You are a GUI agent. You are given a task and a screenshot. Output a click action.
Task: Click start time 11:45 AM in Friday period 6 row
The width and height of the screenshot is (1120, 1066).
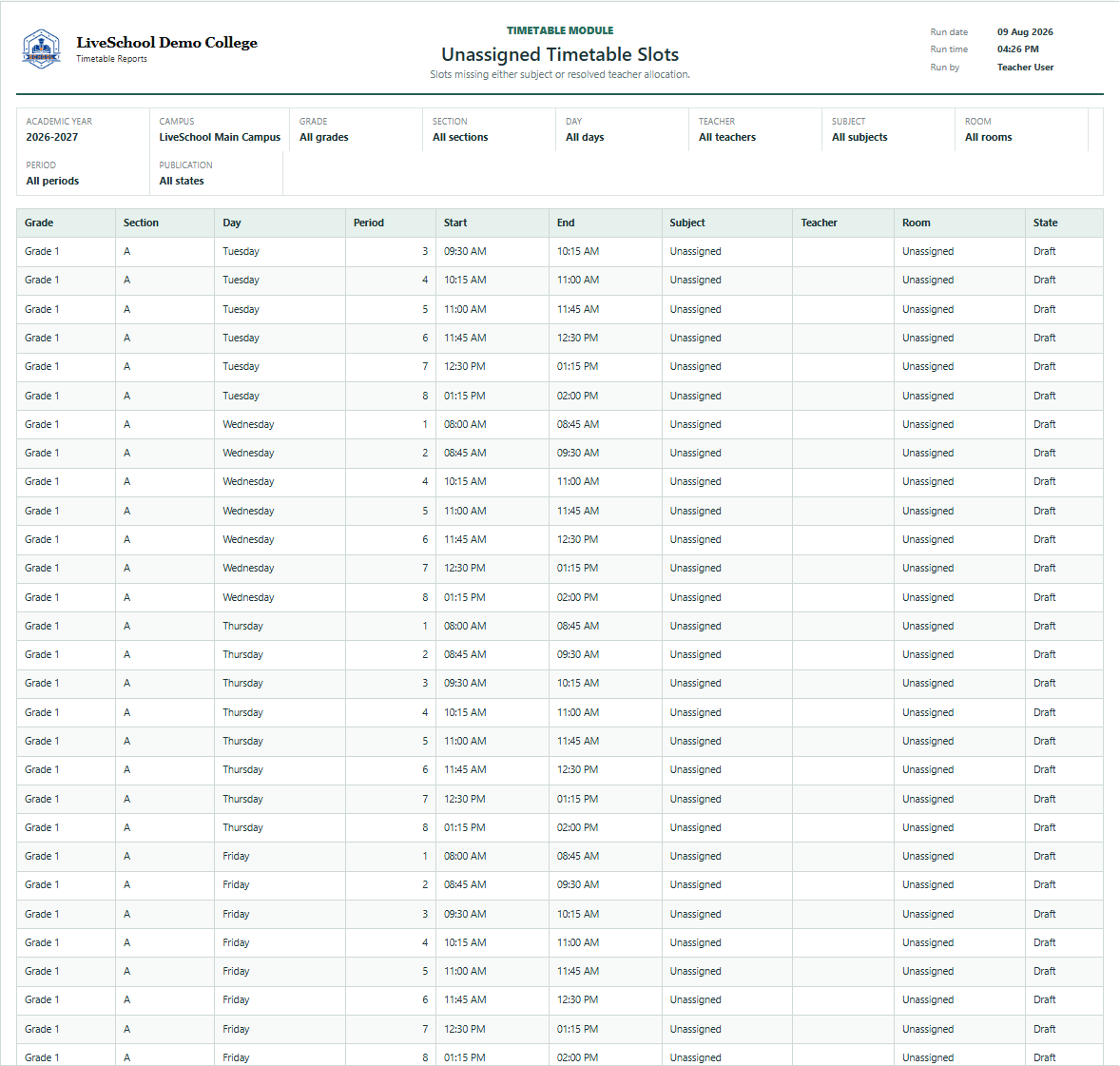pos(465,999)
